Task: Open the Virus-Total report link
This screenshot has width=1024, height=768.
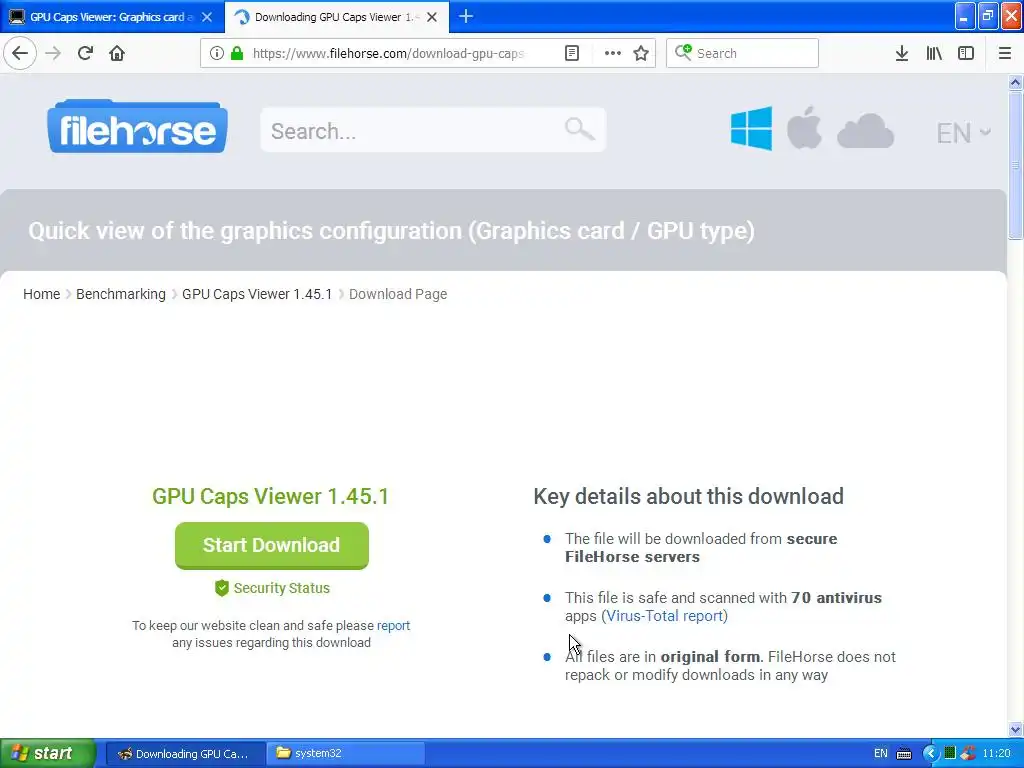Action: 665,616
